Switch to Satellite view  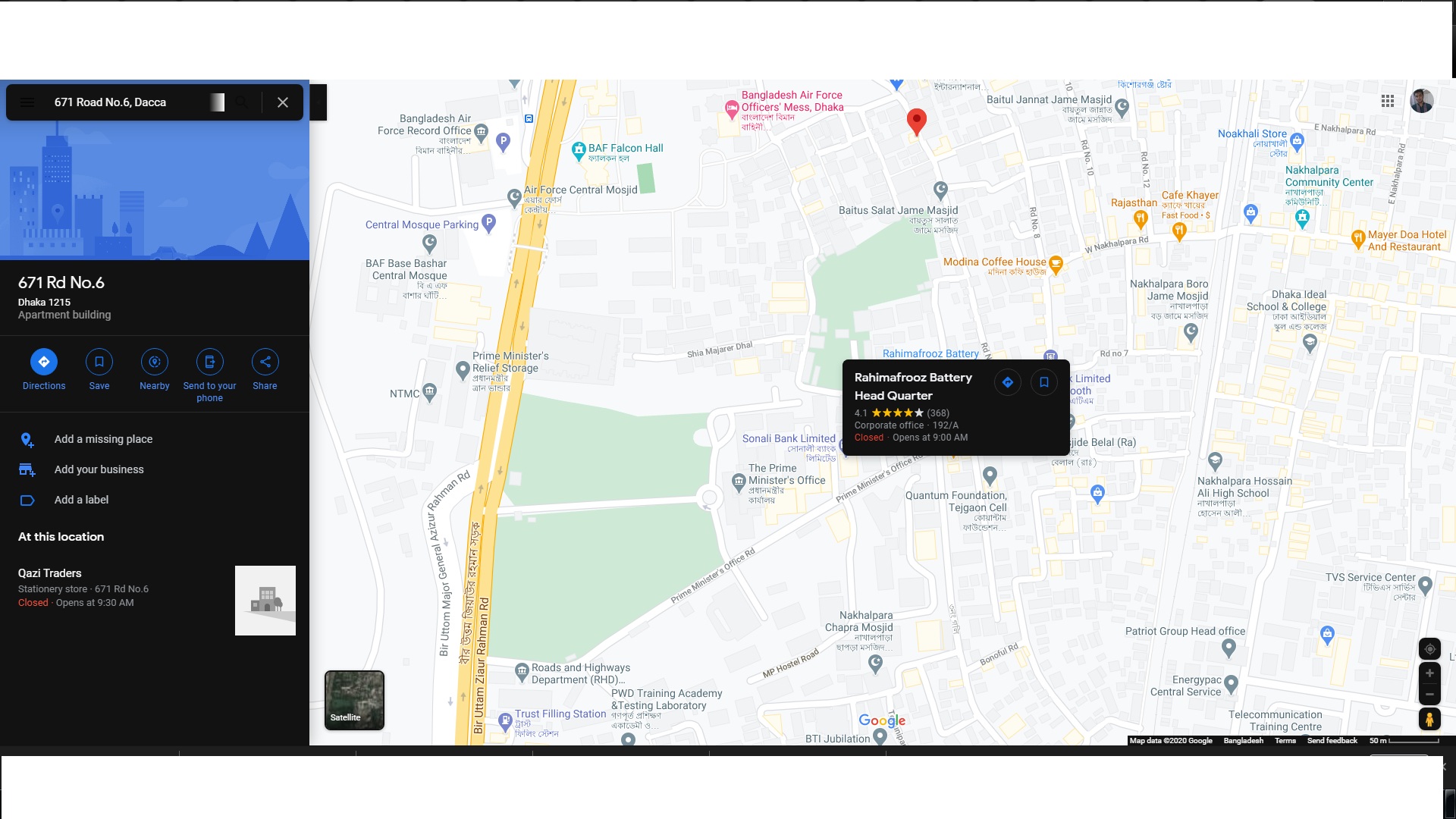click(x=354, y=700)
